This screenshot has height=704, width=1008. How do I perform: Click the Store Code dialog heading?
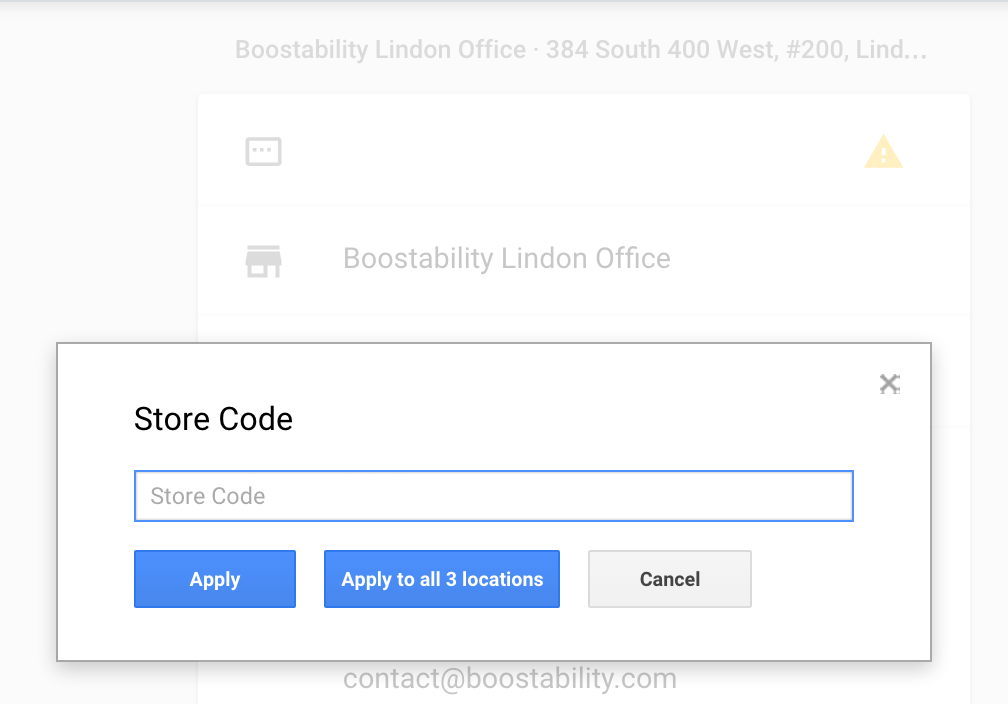tap(213, 419)
